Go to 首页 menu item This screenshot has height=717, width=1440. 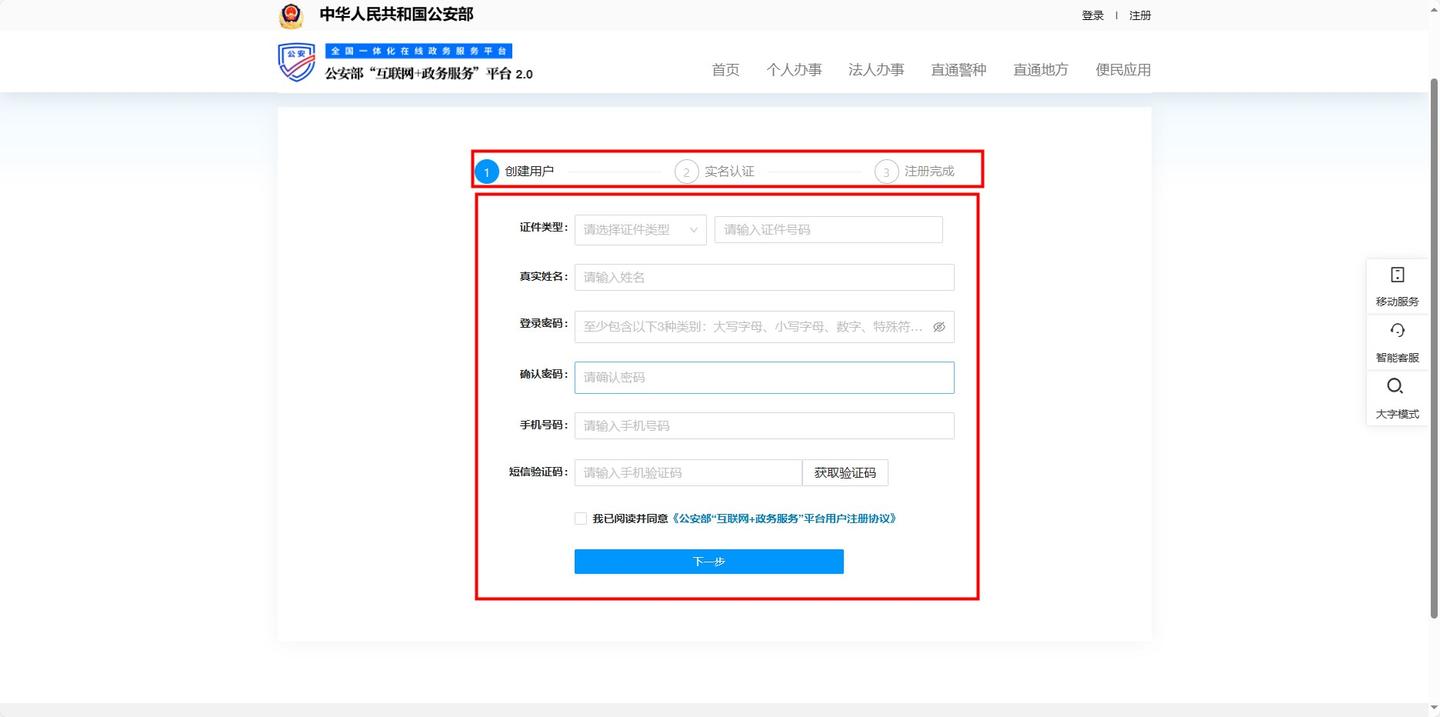(x=726, y=70)
